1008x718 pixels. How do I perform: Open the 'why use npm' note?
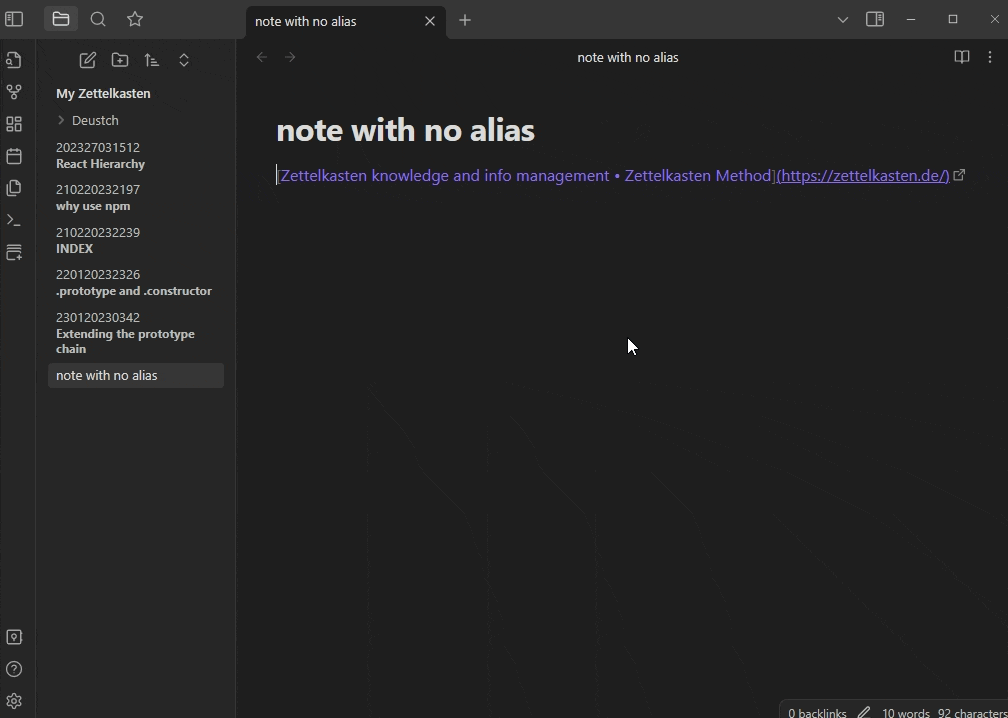click(x=136, y=198)
